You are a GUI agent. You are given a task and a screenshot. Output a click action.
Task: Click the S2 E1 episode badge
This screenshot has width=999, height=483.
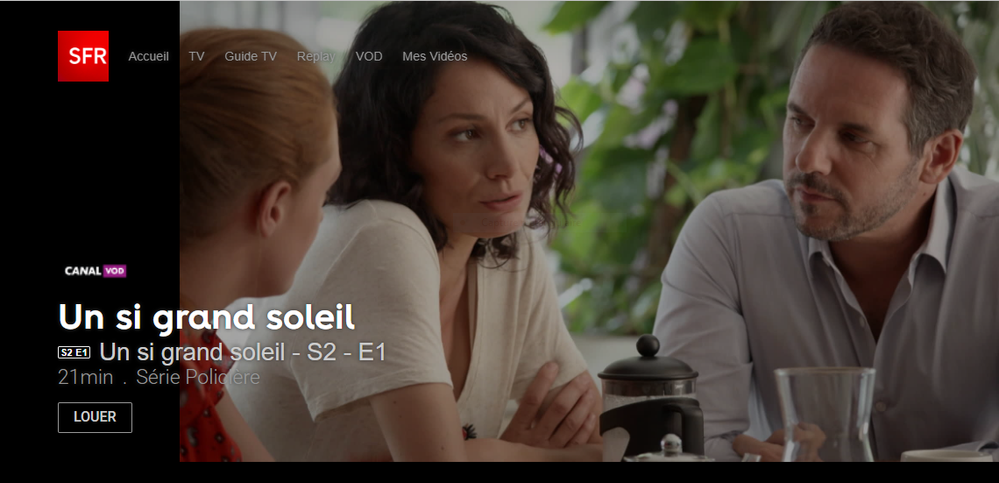(x=75, y=352)
